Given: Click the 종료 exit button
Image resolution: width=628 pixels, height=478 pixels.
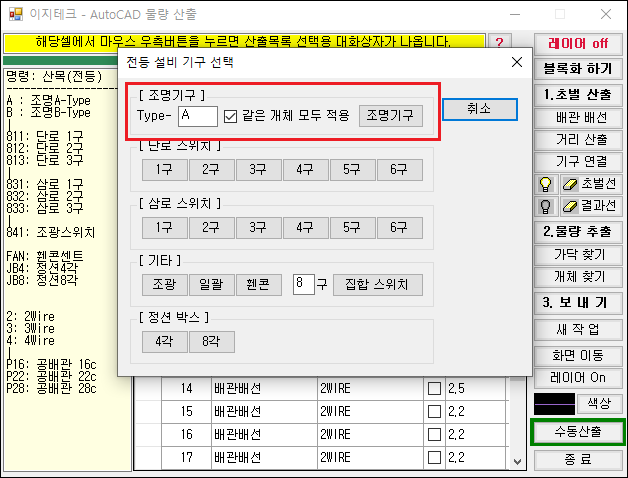Looking at the screenshot, I should coord(578,460).
